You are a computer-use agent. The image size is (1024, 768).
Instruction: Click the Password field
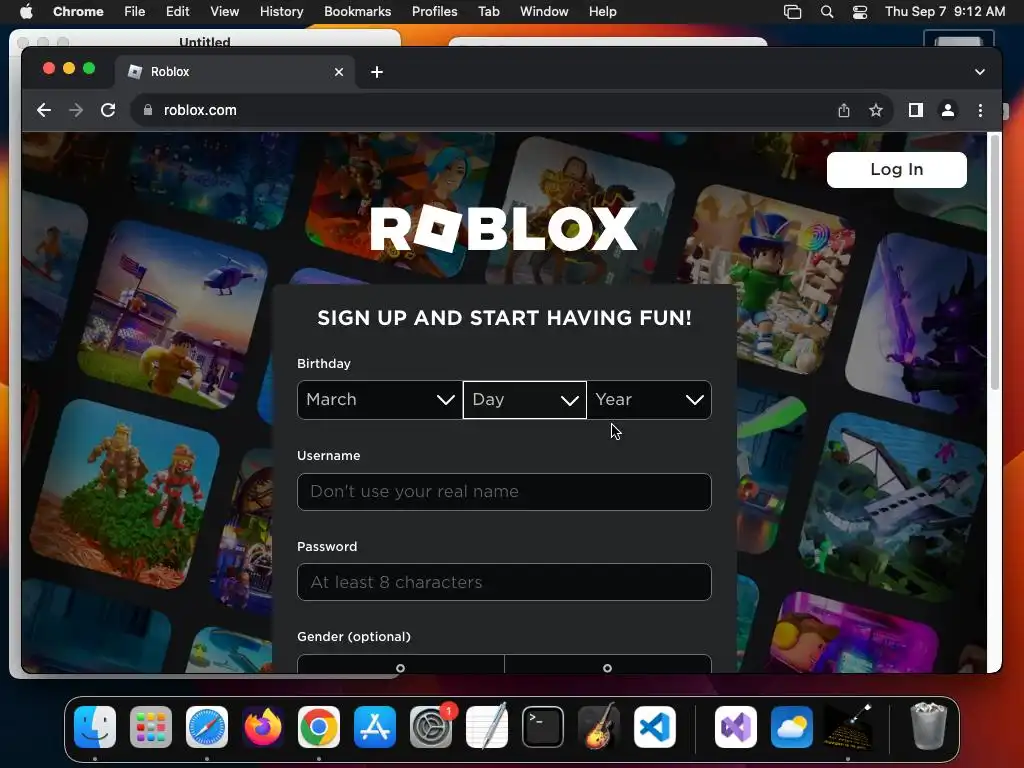(x=504, y=582)
